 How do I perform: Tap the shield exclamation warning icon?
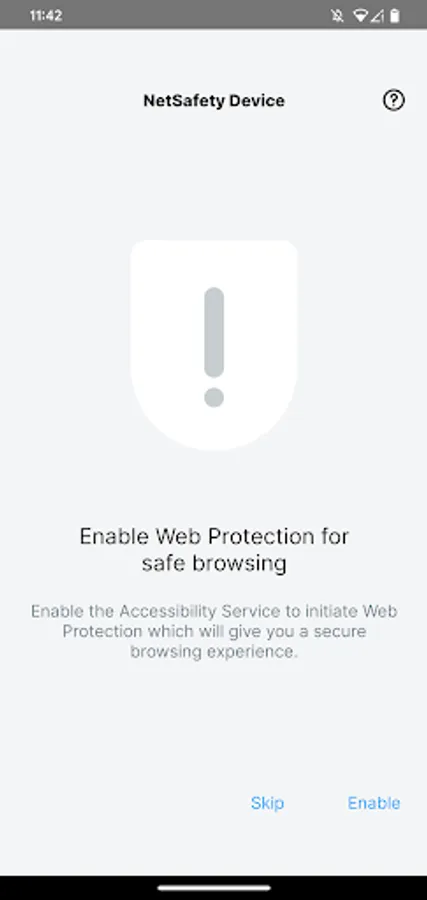point(214,346)
